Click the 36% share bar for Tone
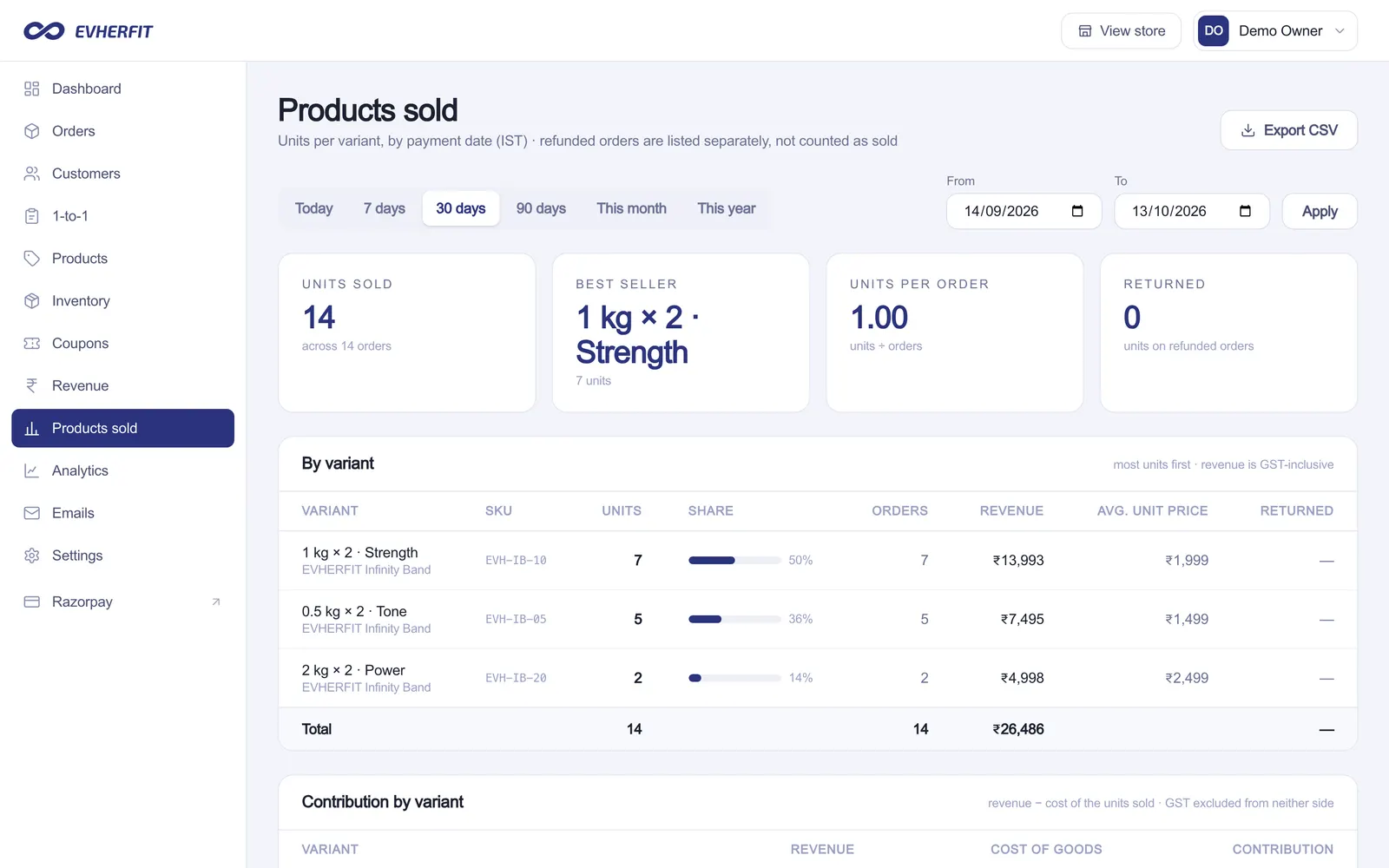The image size is (1389, 868). point(734,620)
